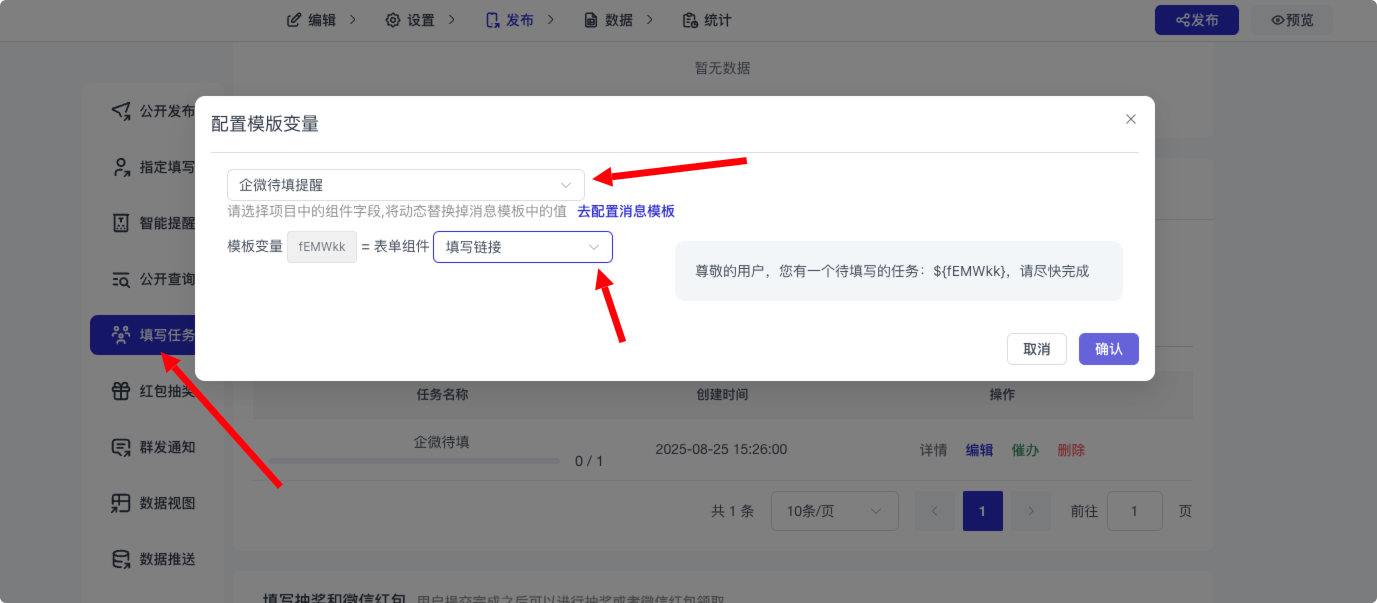Screen dimensions: 1377x603
Task: Click 编辑 for the 企微待填 task
Action: 979,450
